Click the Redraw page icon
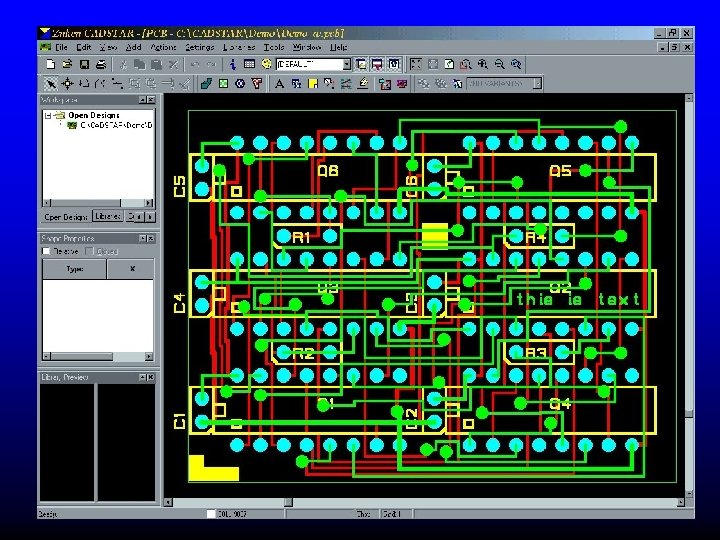 point(449,64)
